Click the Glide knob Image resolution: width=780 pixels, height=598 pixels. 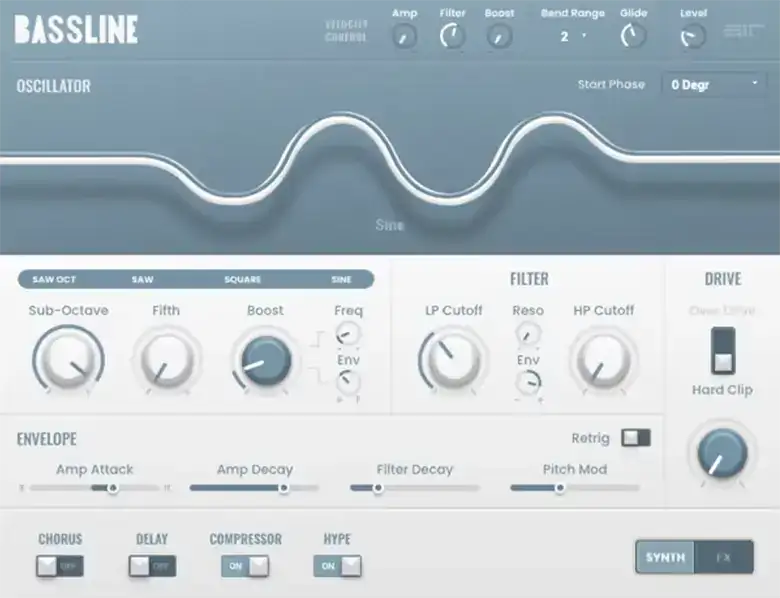pyautogui.click(x=633, y=35)
